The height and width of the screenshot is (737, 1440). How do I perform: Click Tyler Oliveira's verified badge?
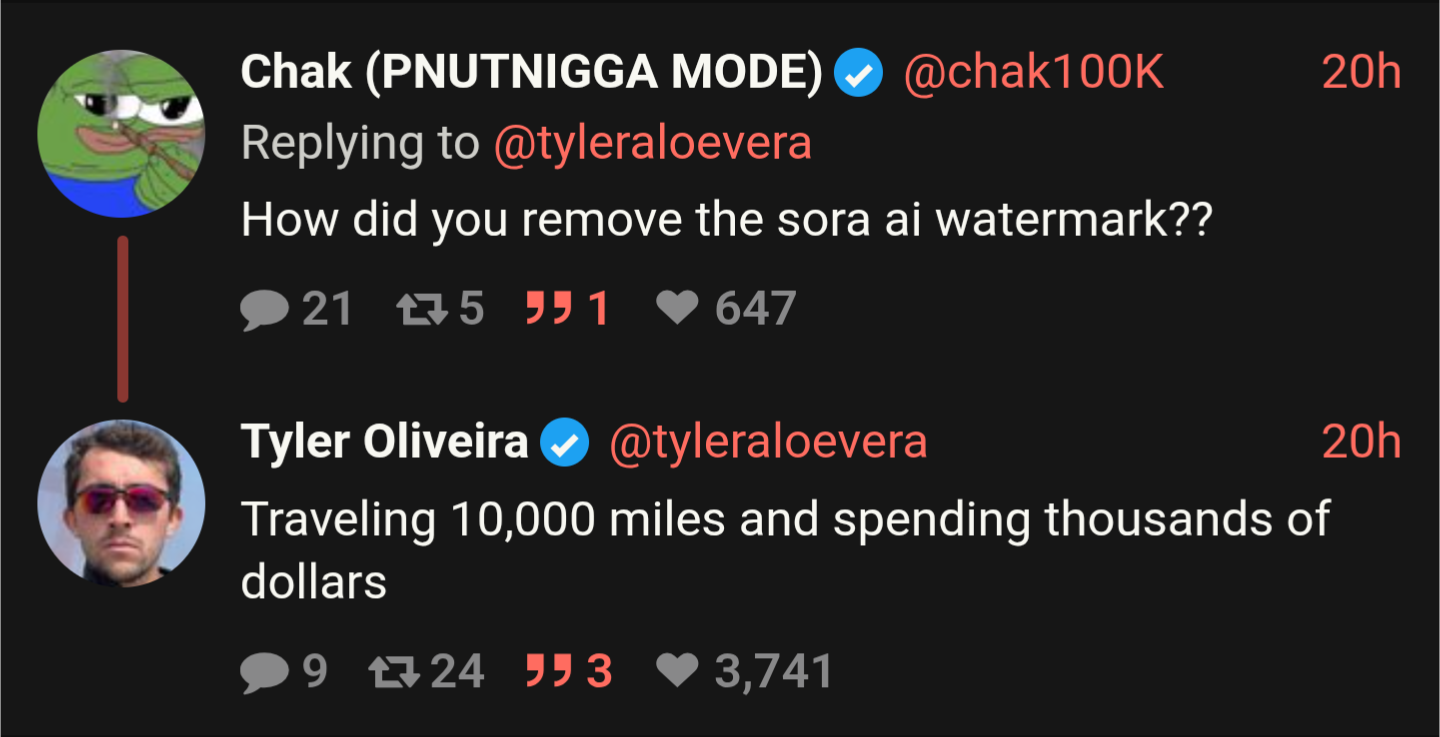tap(565, 443)
